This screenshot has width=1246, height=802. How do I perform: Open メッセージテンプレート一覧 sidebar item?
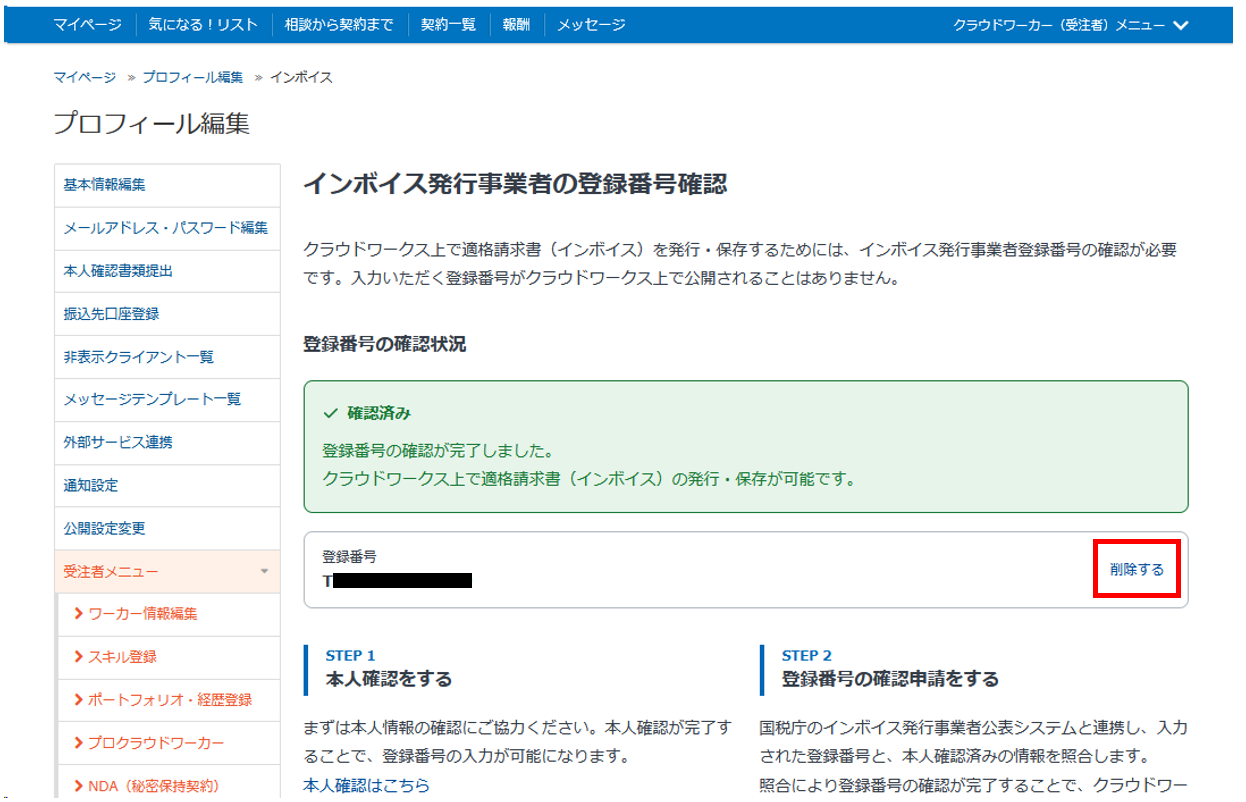coord(169,399)
